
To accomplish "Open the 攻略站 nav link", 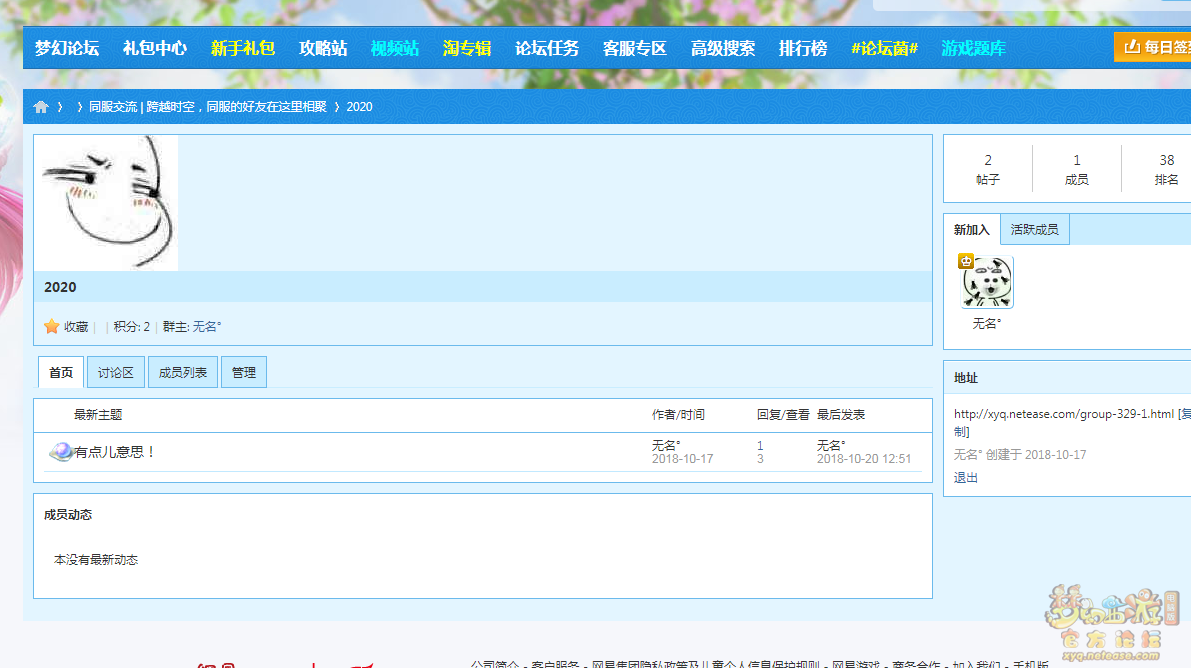I will tap(323, 49).
